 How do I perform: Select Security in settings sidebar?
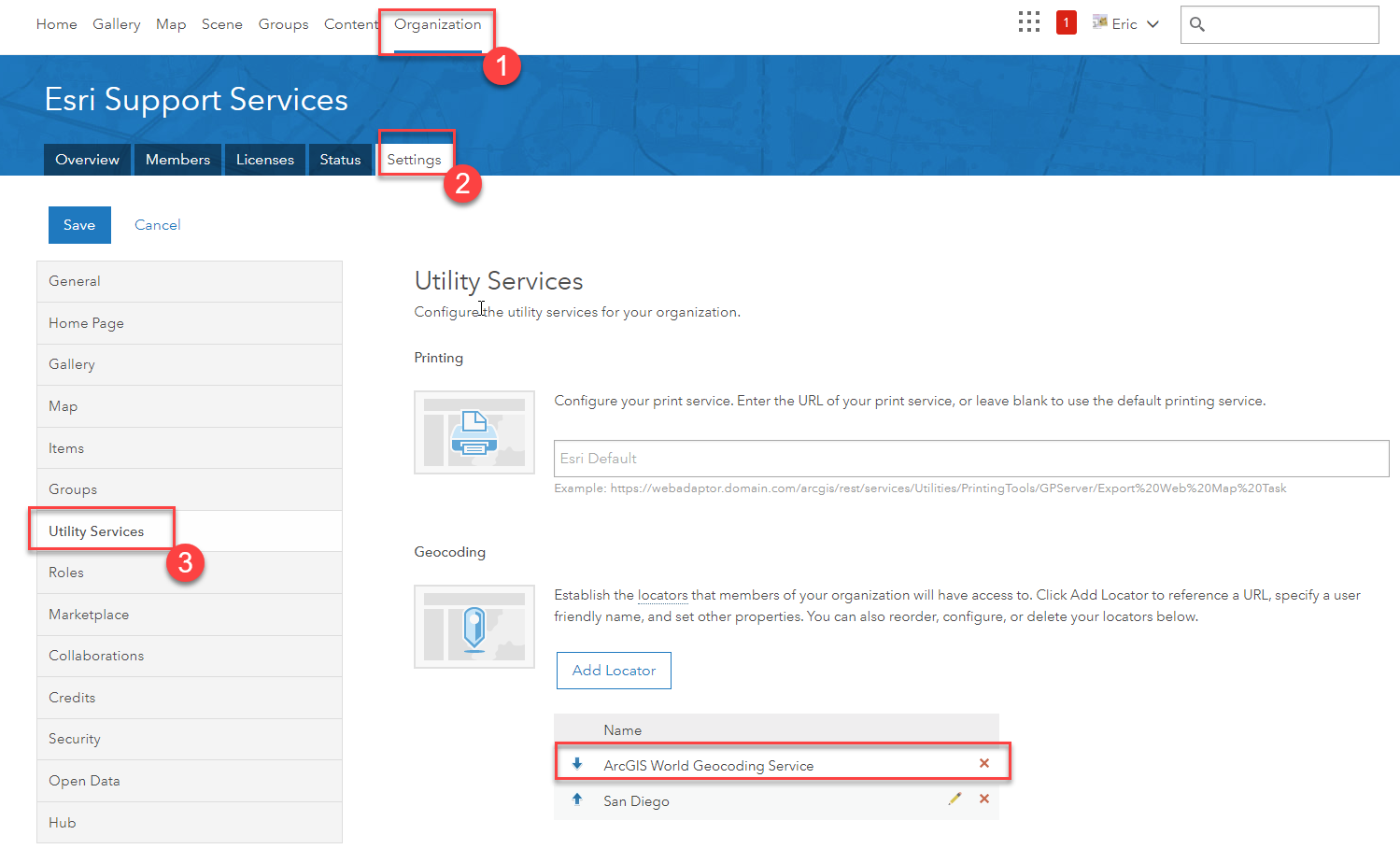click(190, 739)
